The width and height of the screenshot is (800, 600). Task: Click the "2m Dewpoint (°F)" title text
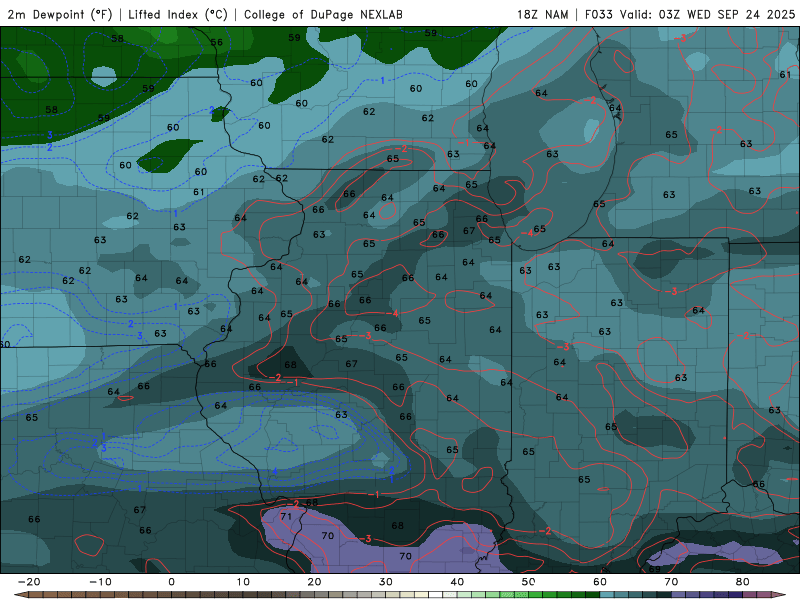coord(60,14)
